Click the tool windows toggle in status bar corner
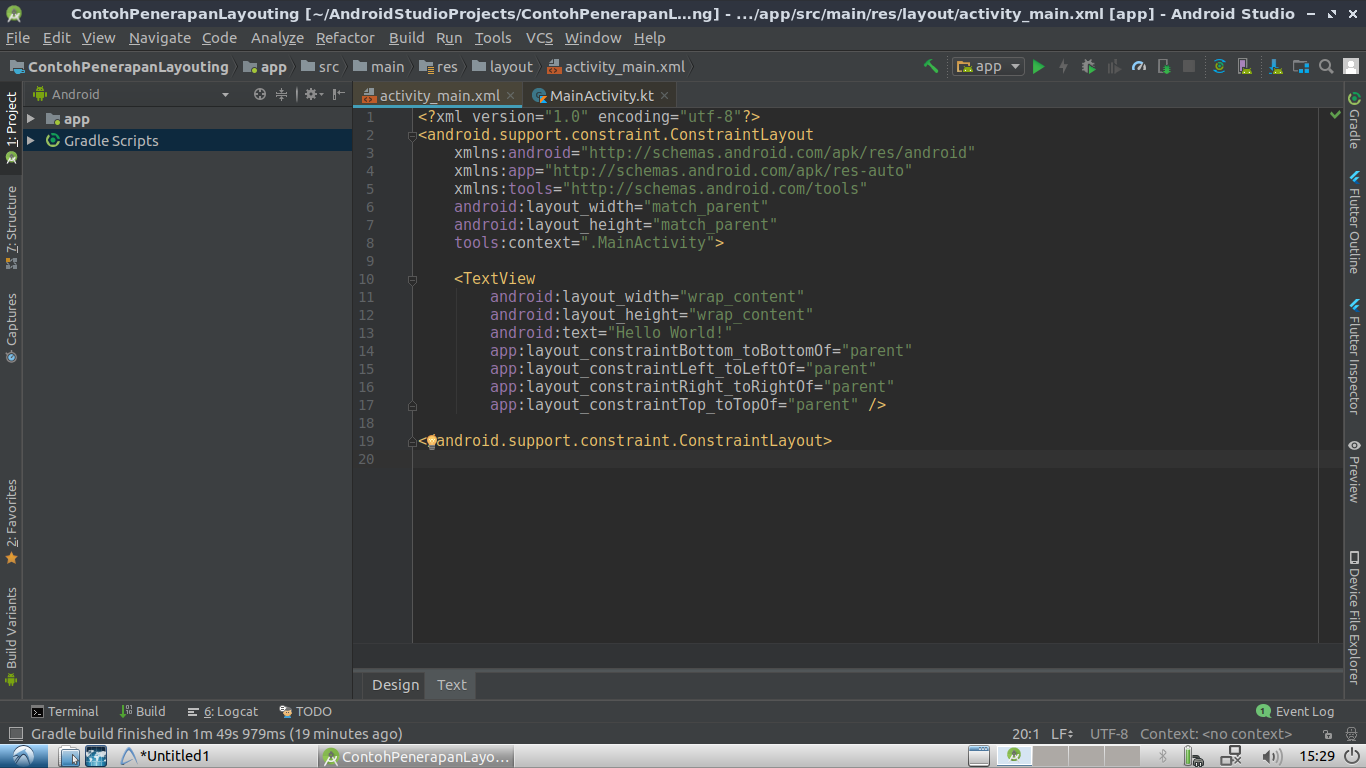1366x768 pixels. coord(15,734)
